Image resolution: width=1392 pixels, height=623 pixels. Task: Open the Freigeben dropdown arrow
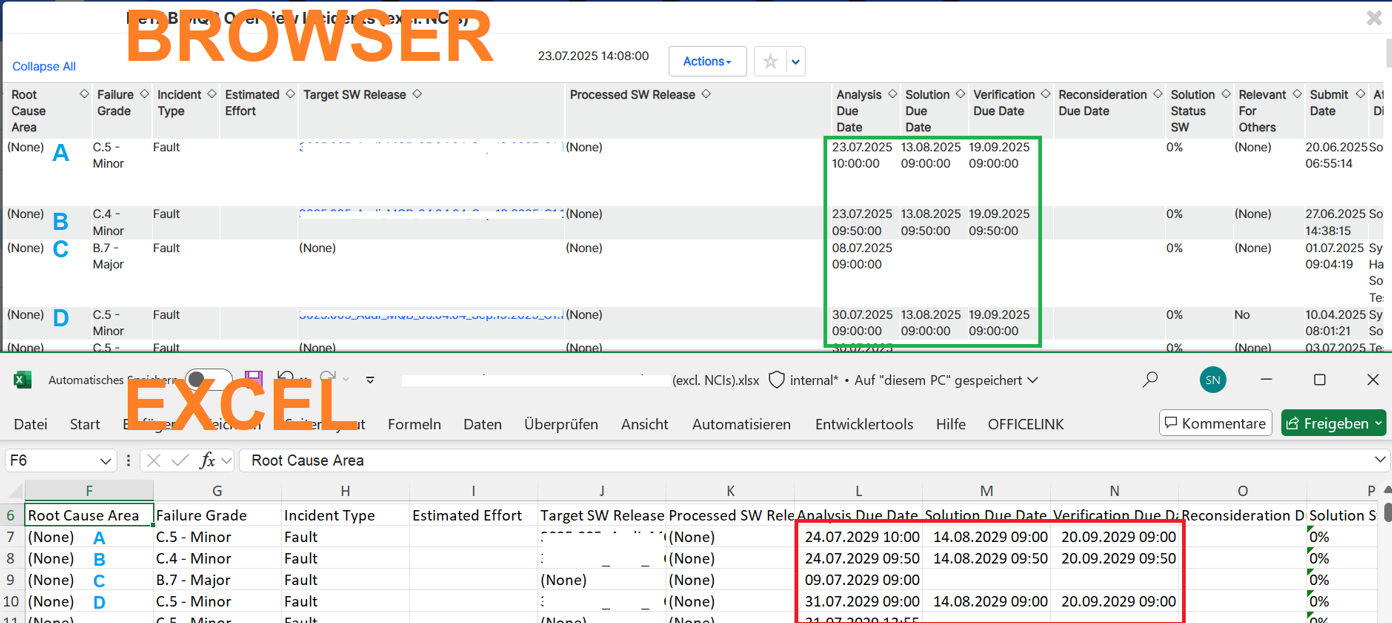(x=1378, y=424)
